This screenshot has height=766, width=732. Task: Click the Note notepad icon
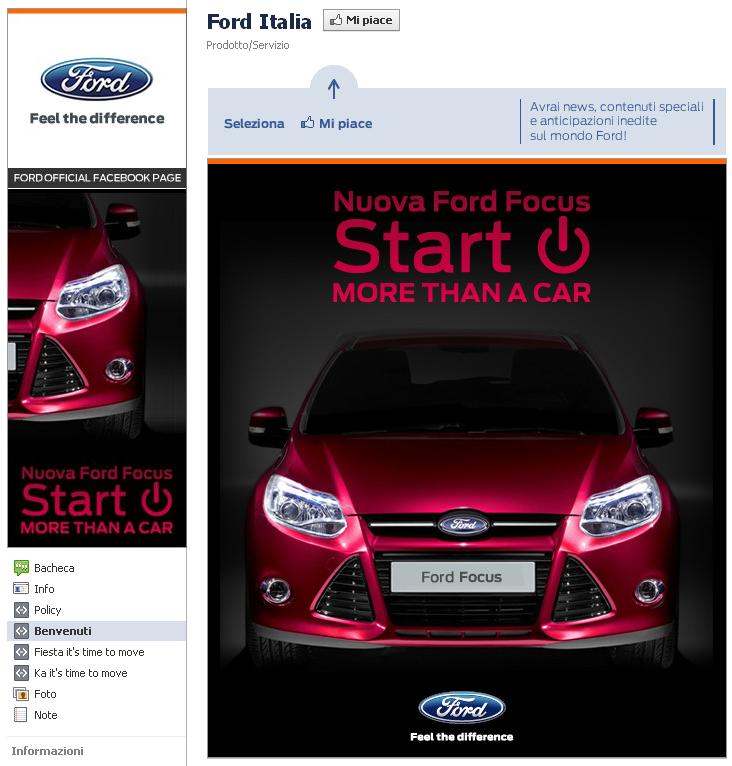(x=21, y=715)
